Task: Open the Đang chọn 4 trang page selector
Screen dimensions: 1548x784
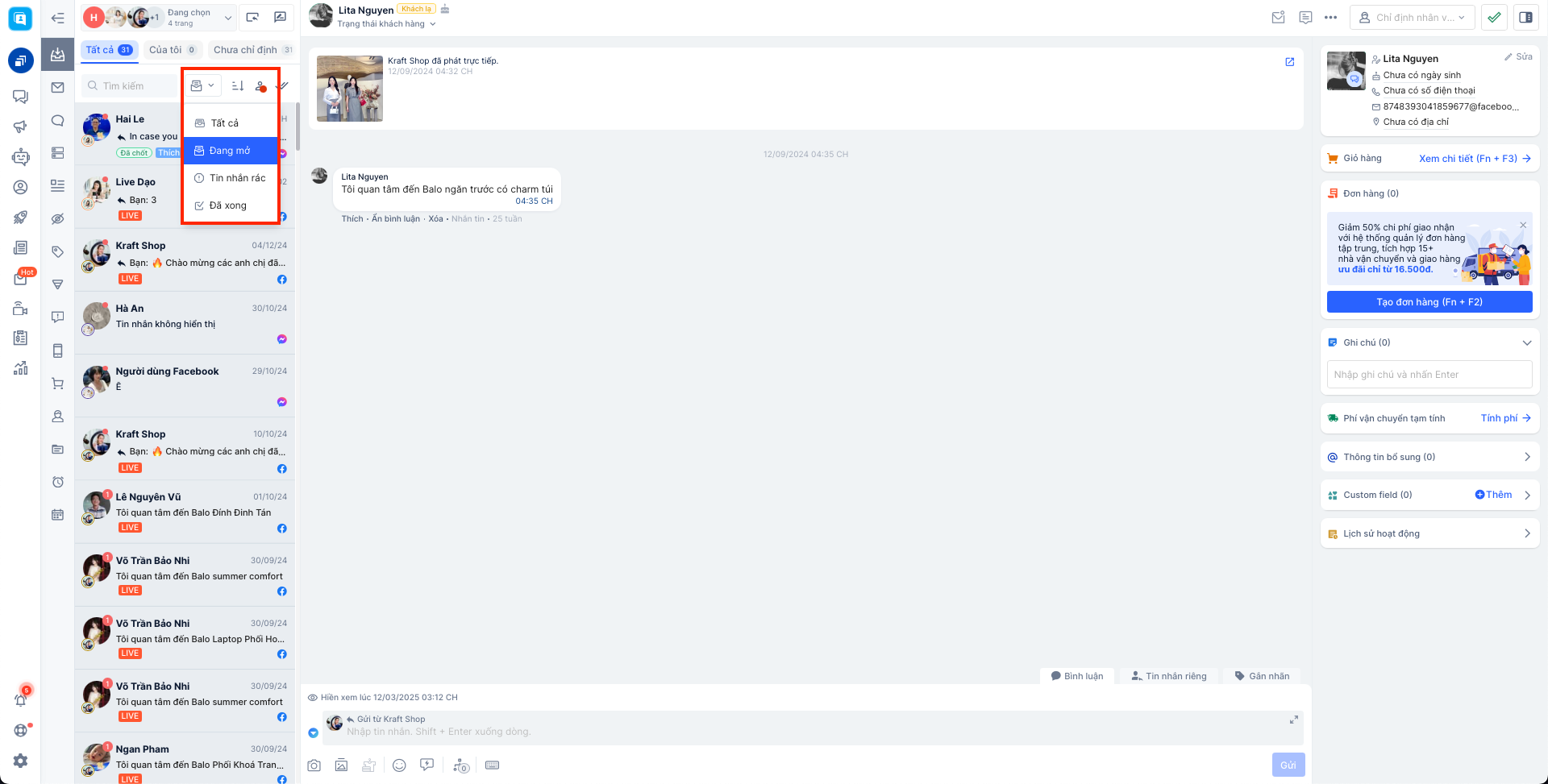Action: (x=157, y=17)
